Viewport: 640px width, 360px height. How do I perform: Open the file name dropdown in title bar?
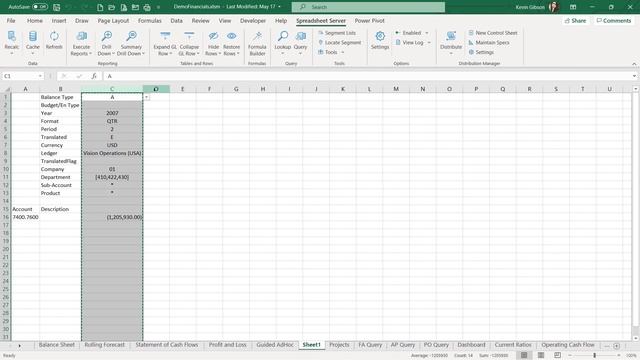coord(279,7)
